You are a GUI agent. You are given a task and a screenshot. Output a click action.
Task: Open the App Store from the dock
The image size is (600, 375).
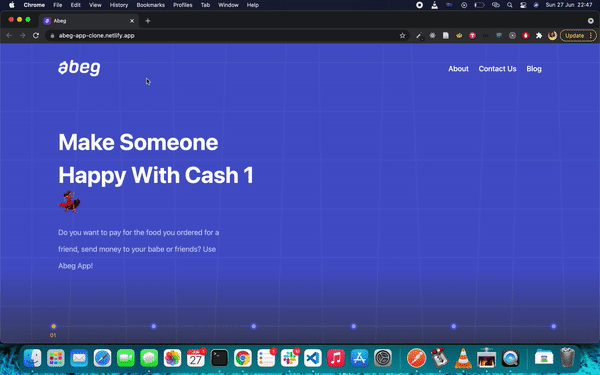pyautogui.click(x=359, y=359)
